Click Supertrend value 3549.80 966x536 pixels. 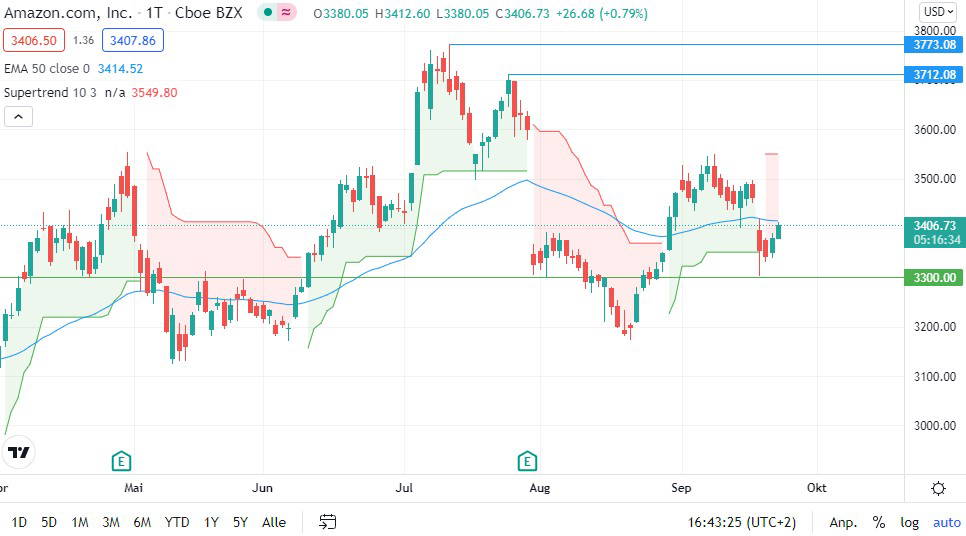tap(154, 92)
